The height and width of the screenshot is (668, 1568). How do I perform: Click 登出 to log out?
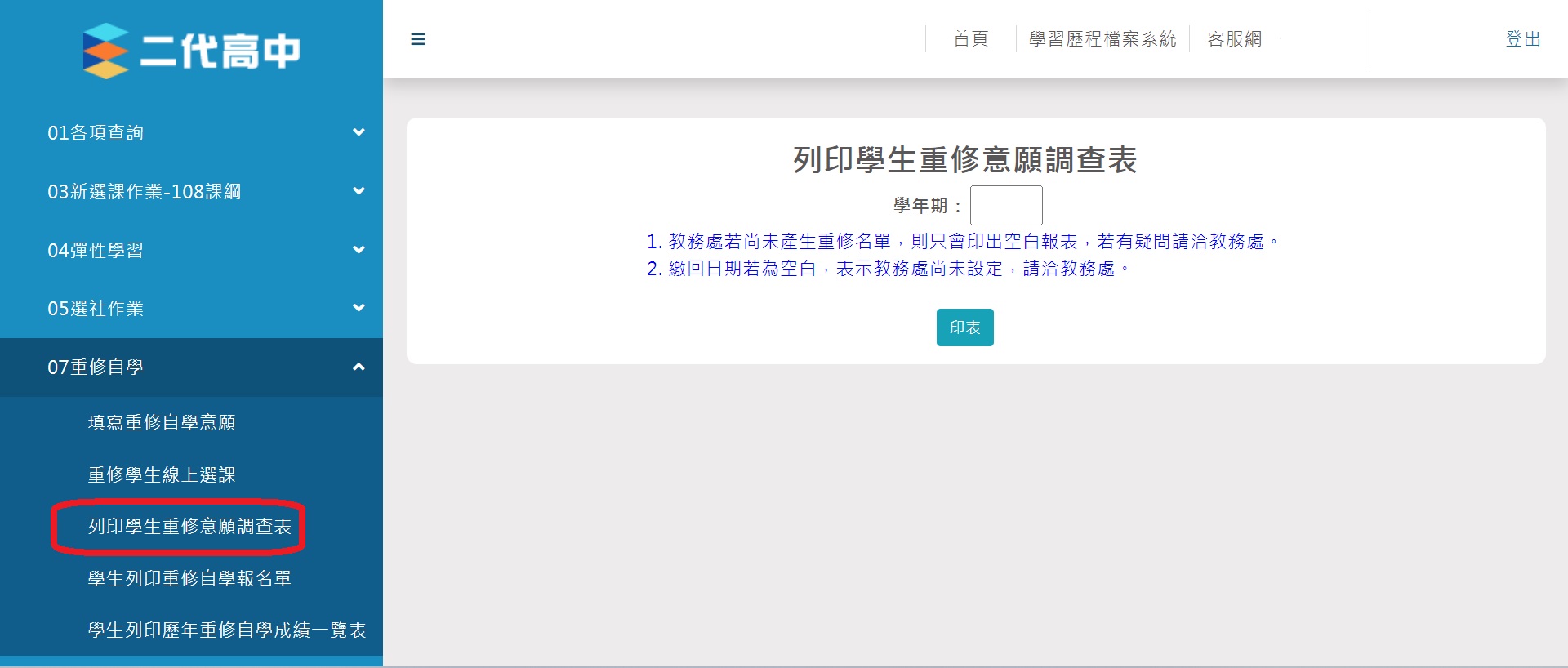click(1522, 39)
